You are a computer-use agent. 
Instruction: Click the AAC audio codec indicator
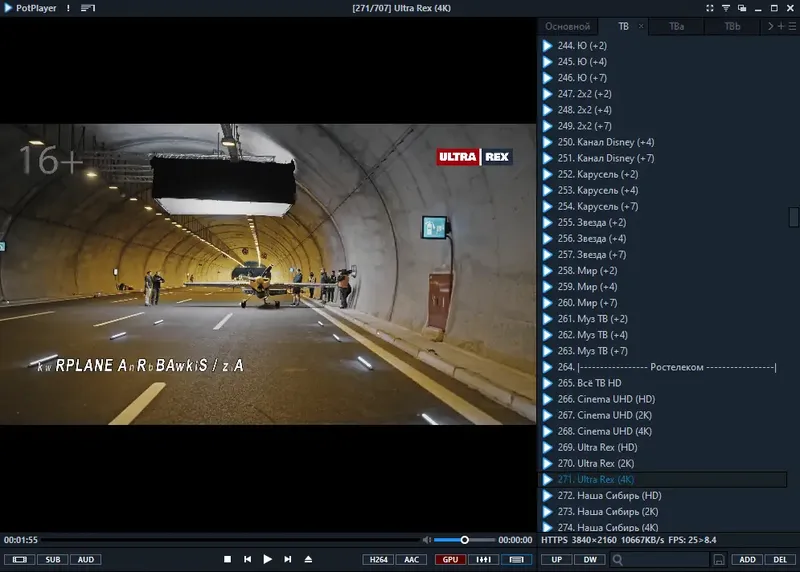point(411,560)
